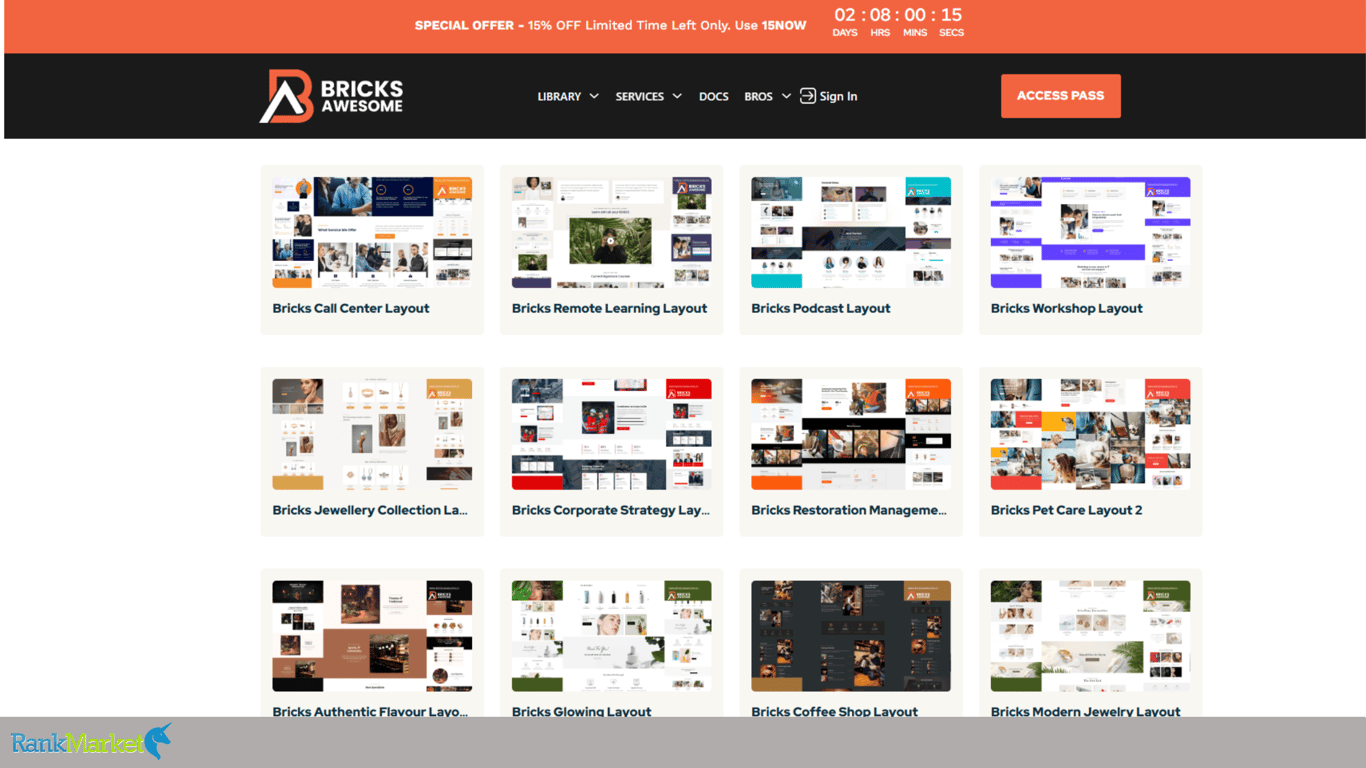Open Bricks Workshop Layout title
The width and height of the screenshot is (1366, 768).
coord(1067,308)
